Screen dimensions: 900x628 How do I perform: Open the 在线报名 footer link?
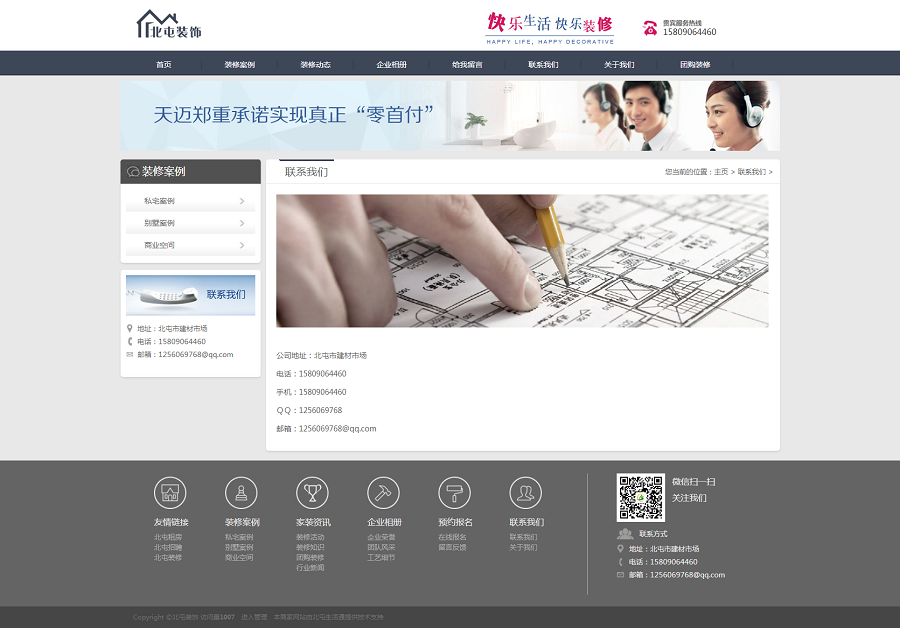click(452, 537)
